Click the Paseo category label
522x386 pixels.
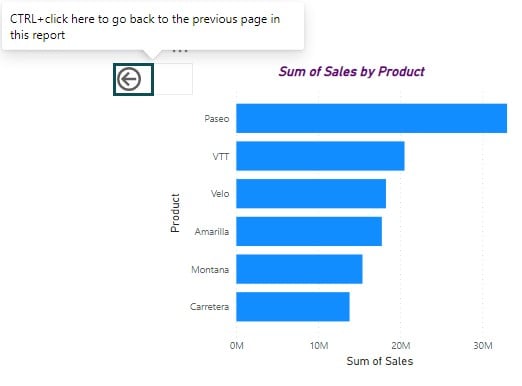point(217,119)
